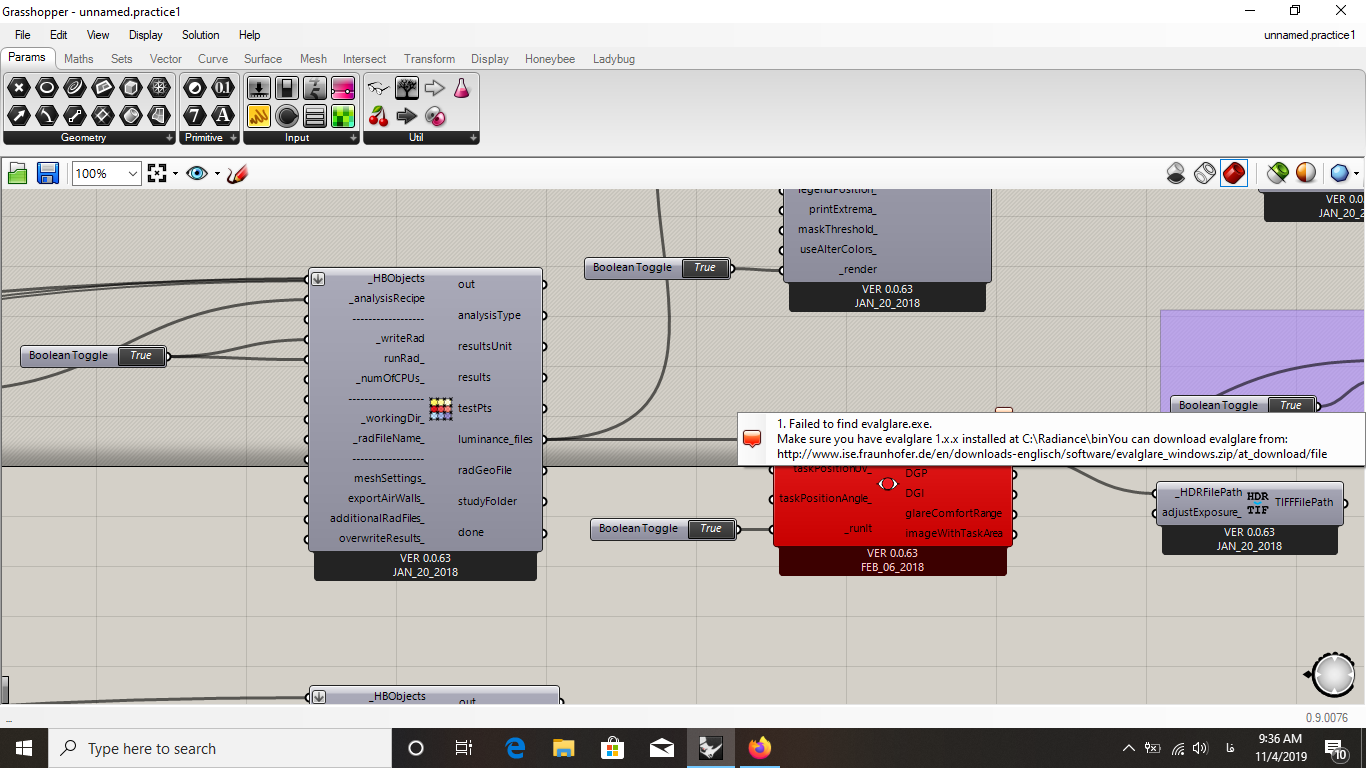Open the arrow next to Zoom Extents
This screenshot has height=768, width=1366.
pyautogui.click(x=175, y=174)
